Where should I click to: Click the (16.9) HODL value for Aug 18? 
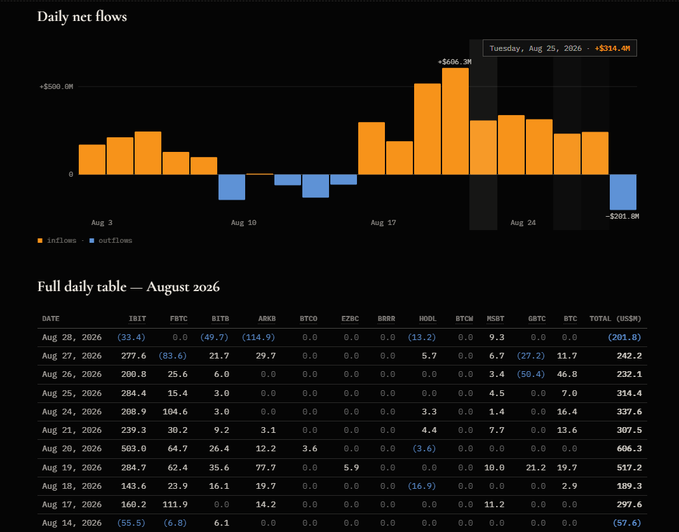click(x=422, y=486)
